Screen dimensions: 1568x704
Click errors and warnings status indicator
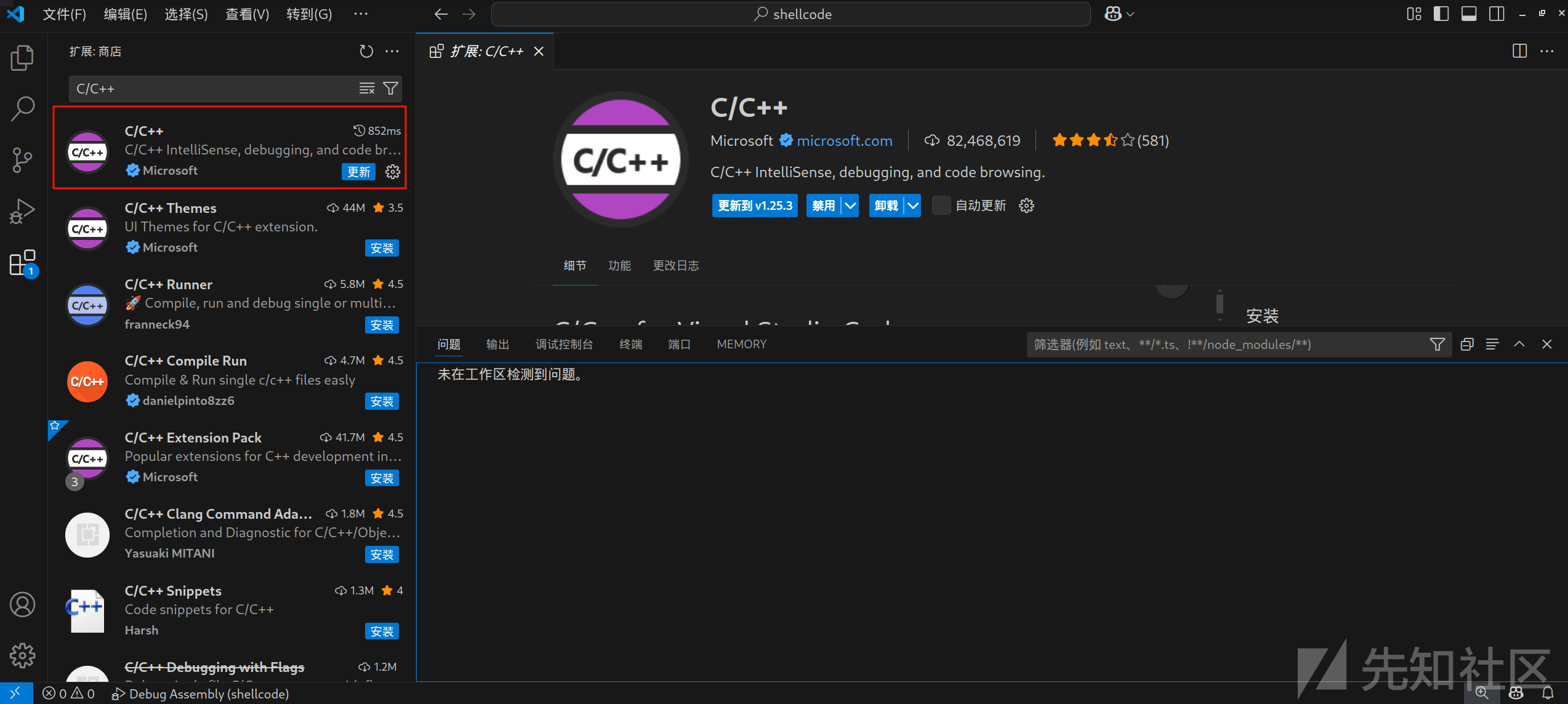[68, 694]
